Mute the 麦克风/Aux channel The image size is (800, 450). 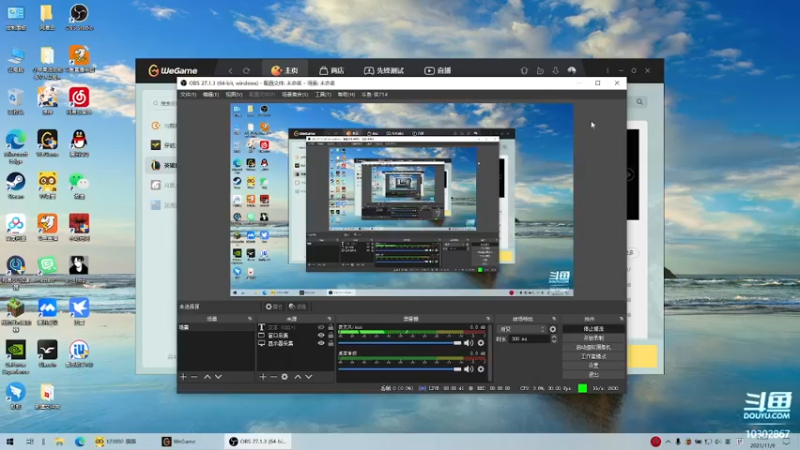click(468, 343)
